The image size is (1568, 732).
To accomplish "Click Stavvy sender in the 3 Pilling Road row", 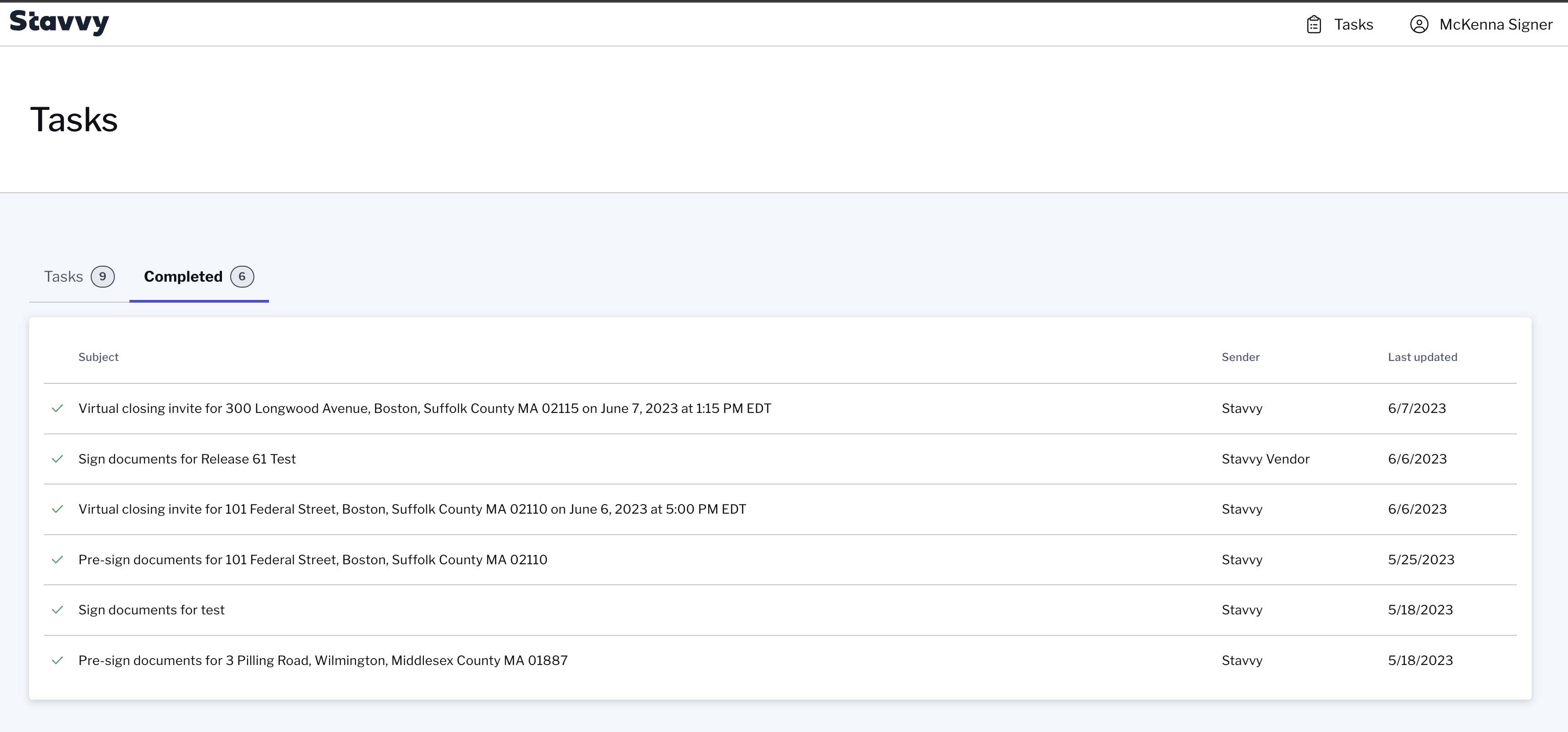I will click(x=1242, y=660).
